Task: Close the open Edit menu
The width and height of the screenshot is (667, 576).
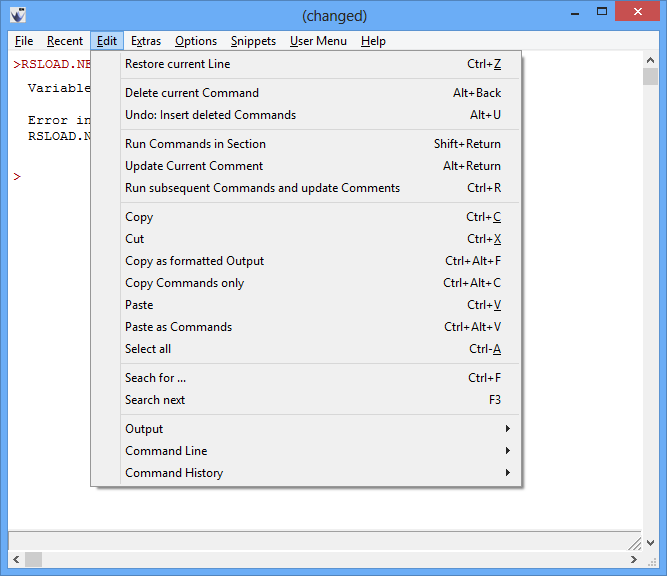Action: point(107,41)
